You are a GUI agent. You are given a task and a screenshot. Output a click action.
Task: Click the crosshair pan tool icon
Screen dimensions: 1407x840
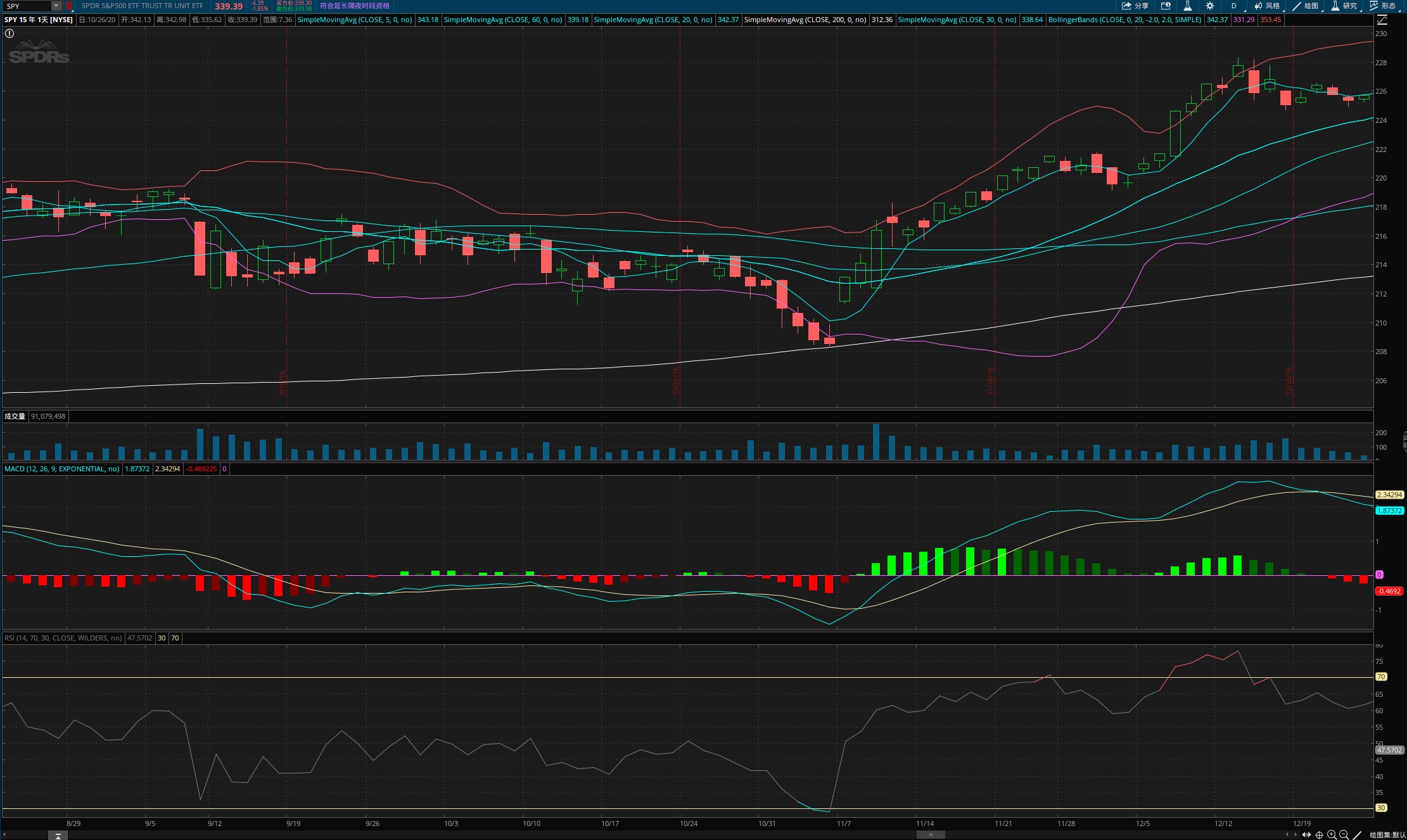point(1320,835)
